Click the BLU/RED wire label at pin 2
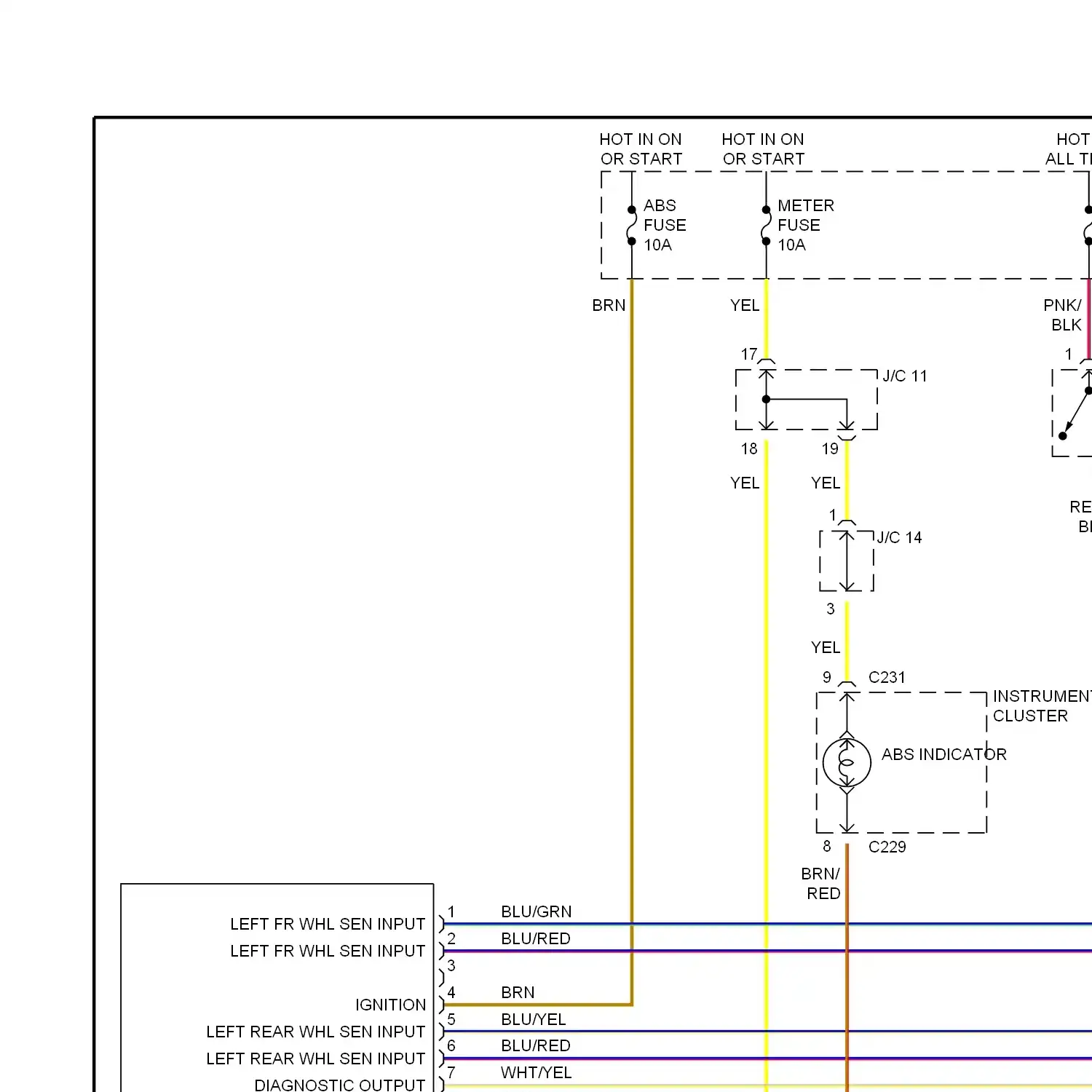1092x1092 pixels. point(536,938)
